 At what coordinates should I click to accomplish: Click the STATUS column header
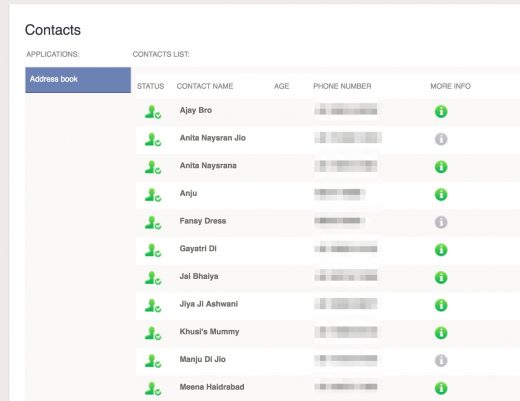click(150, 86)
